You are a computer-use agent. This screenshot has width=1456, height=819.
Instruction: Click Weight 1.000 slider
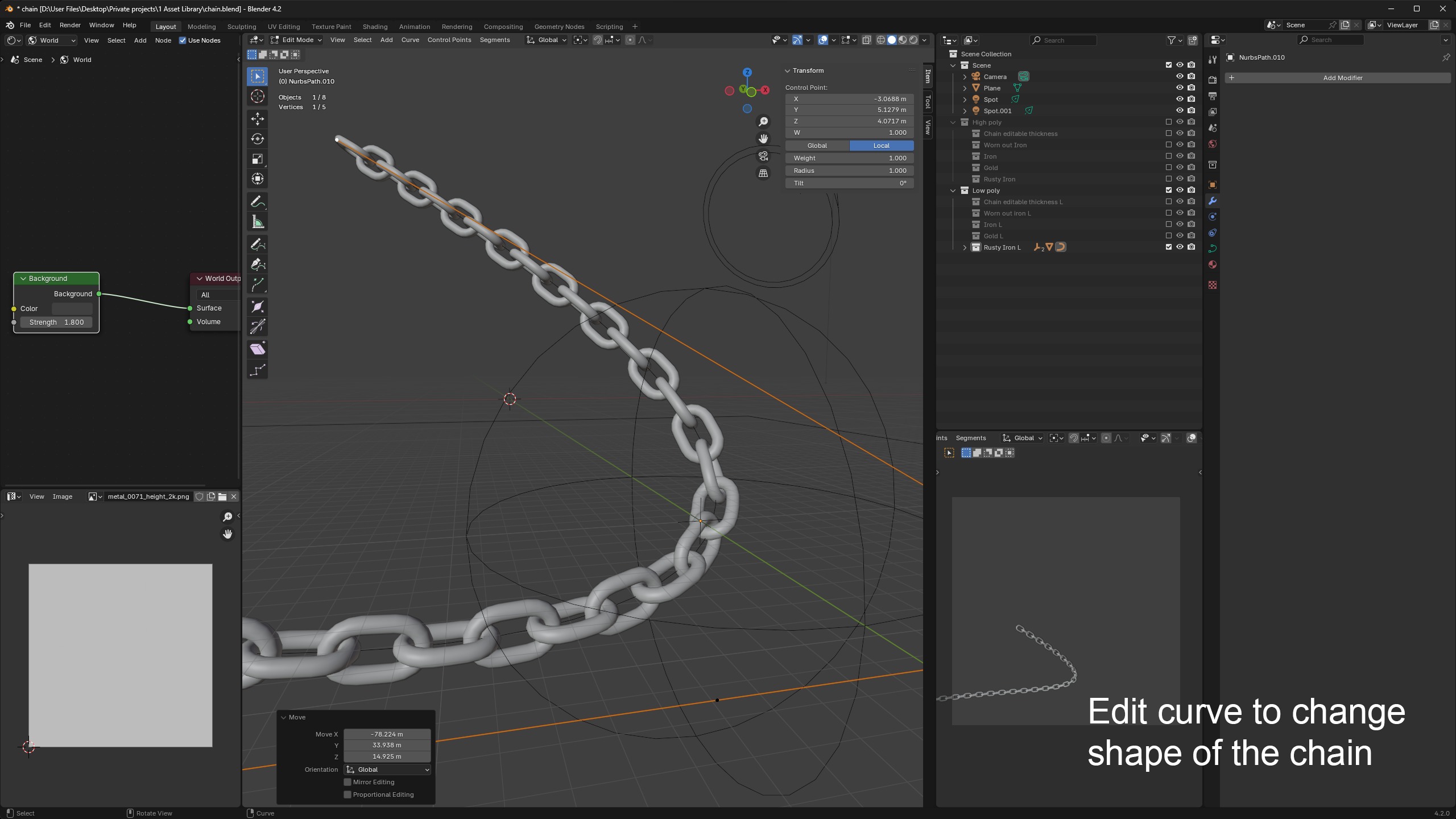(x=850, y=158)
